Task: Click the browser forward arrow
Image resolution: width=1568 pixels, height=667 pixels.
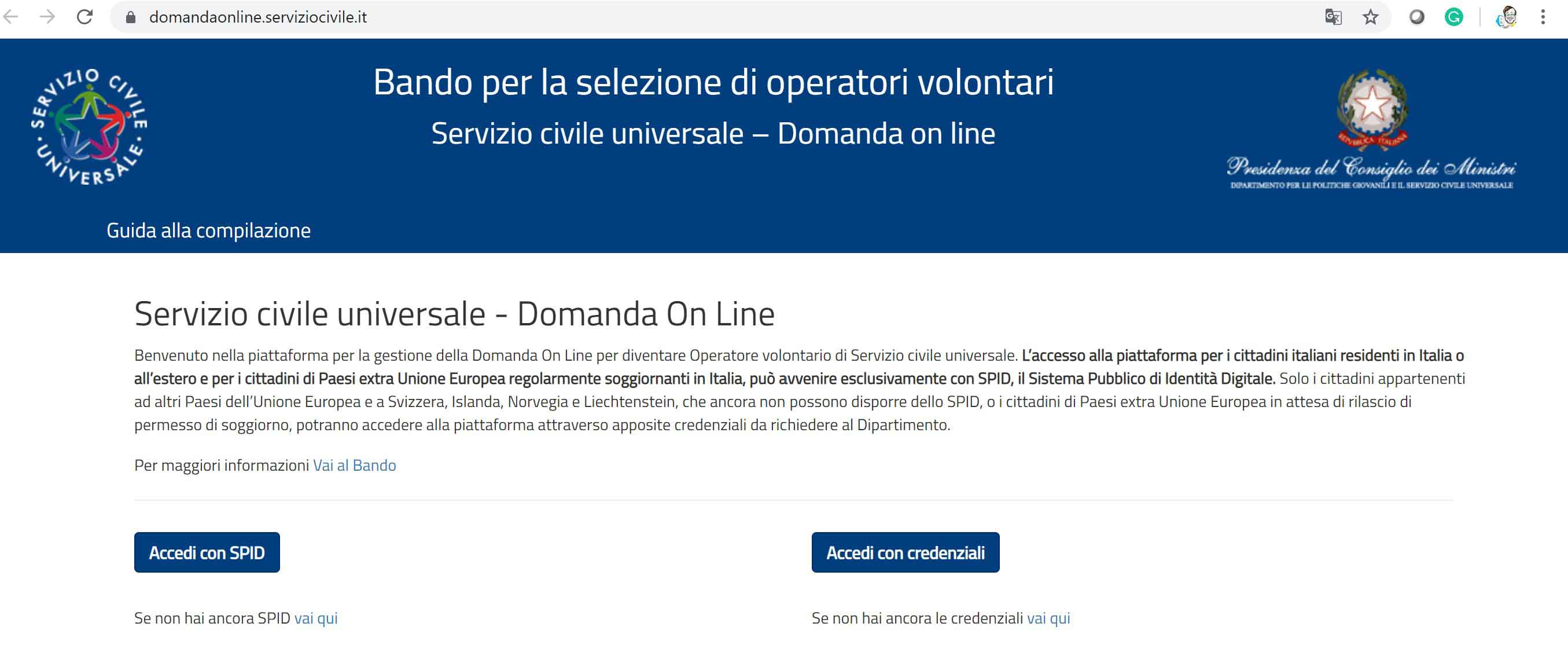Action: [x=47, y=17]
